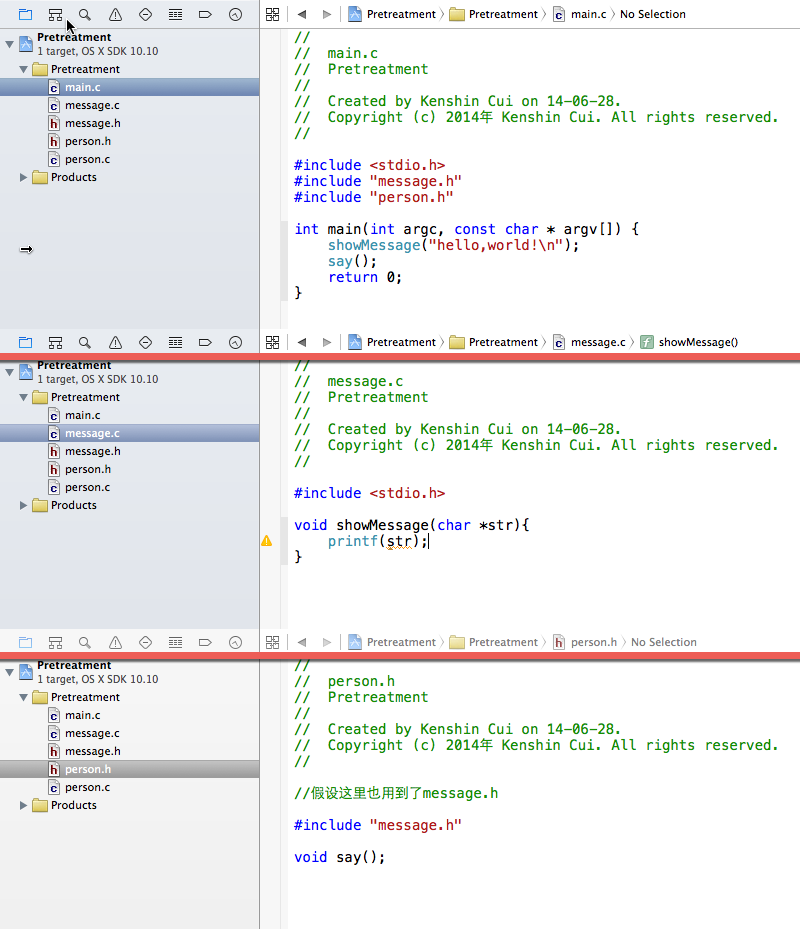The height and width of the screenshot is (930, 800).
Task: Collapse the Pretreatment folder in the middle panel
Action: pos(24,397)
